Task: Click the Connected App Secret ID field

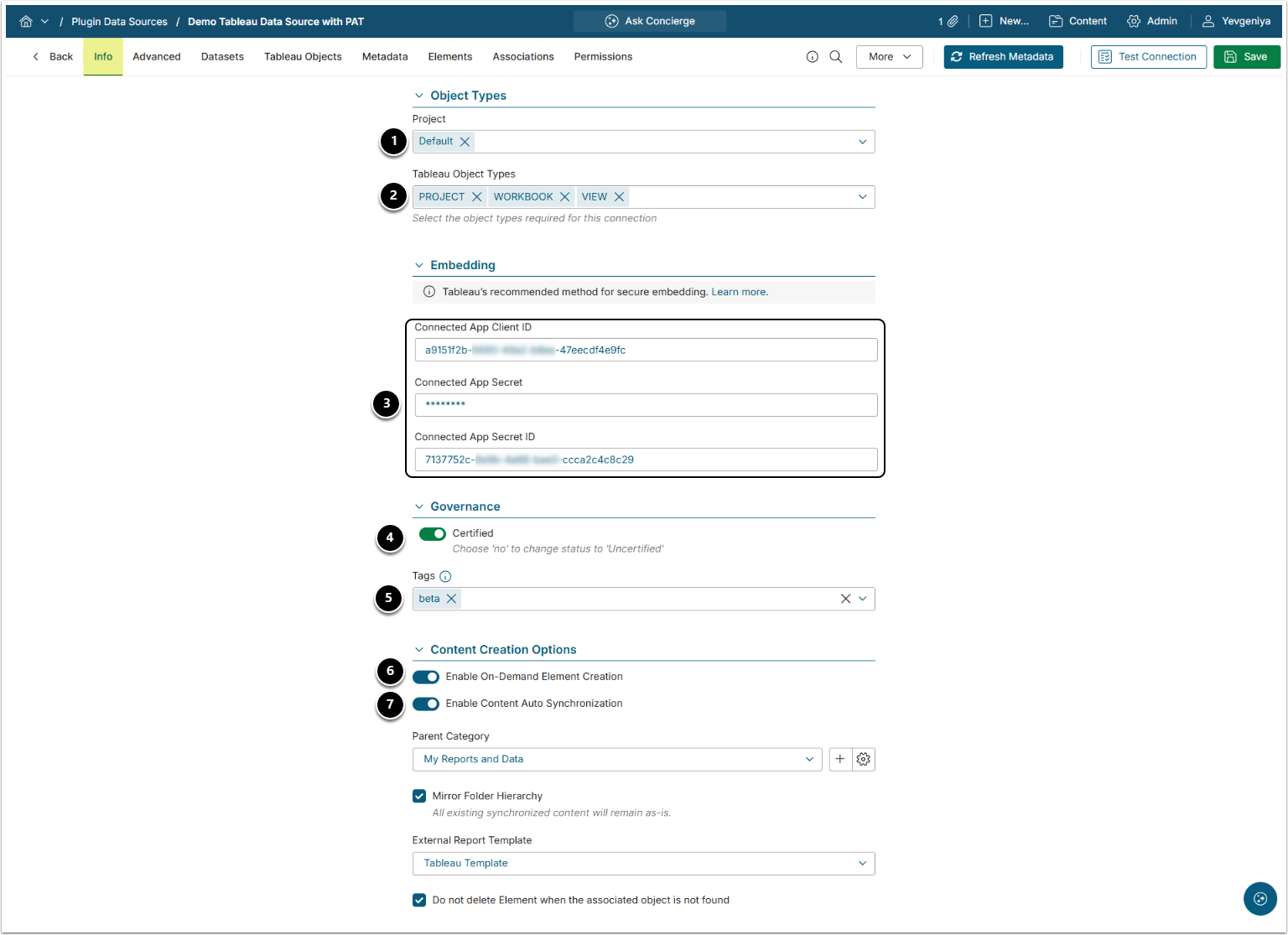Action: click(646, 460)
